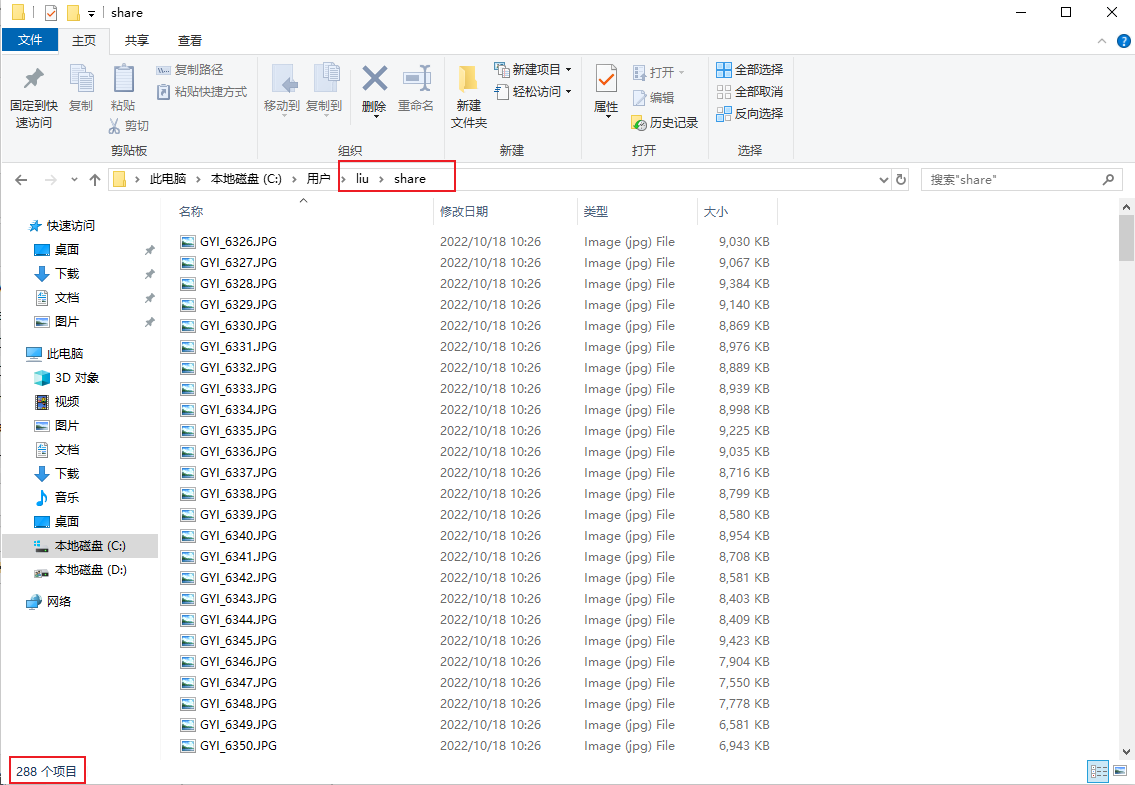Click the search magnifier icon
Screen dimensions: 1135x785
(1108, 180)
